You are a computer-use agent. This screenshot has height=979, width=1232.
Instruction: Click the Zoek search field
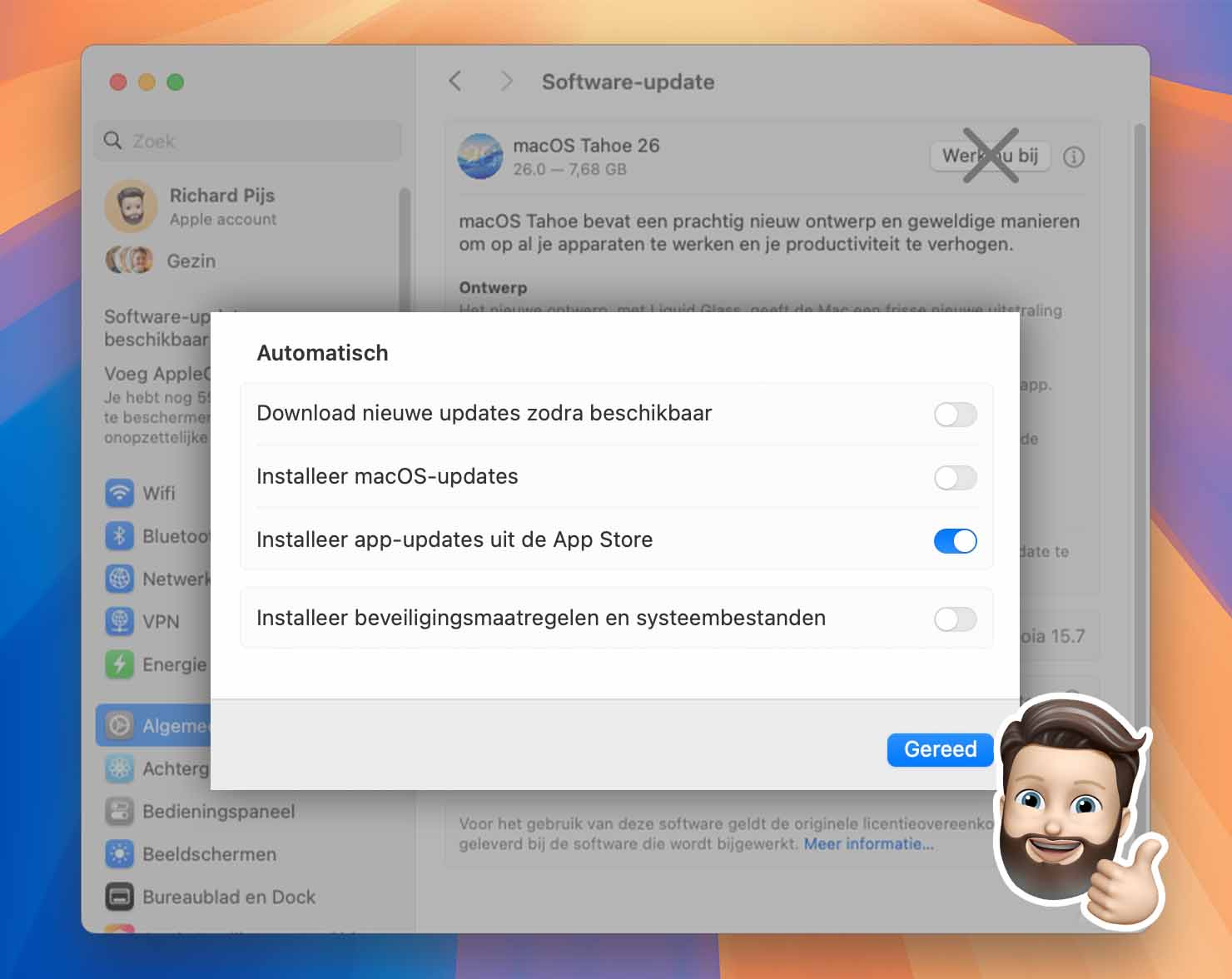(x=248, y=141)
